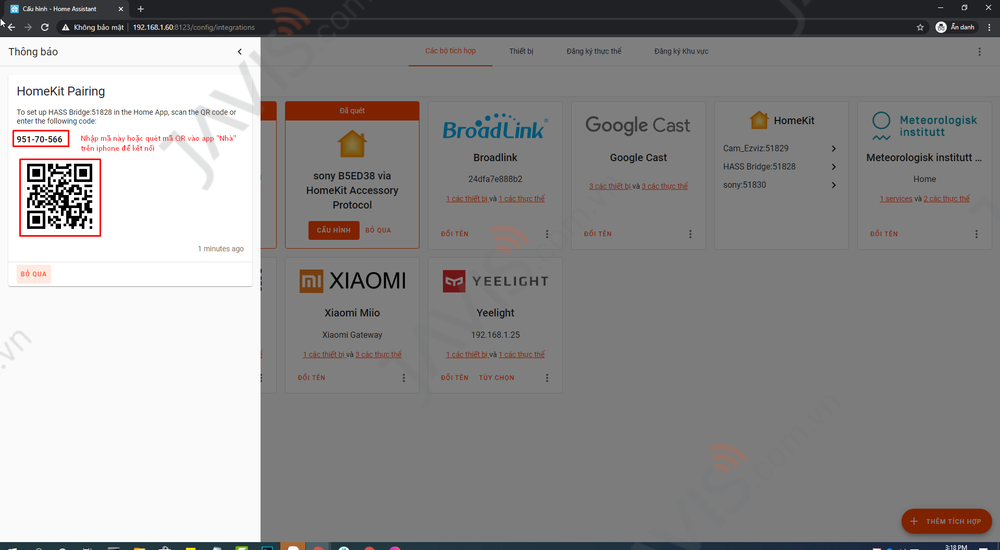Expand the Cam_Ezviz:51829 HomeKit entry

781,148
